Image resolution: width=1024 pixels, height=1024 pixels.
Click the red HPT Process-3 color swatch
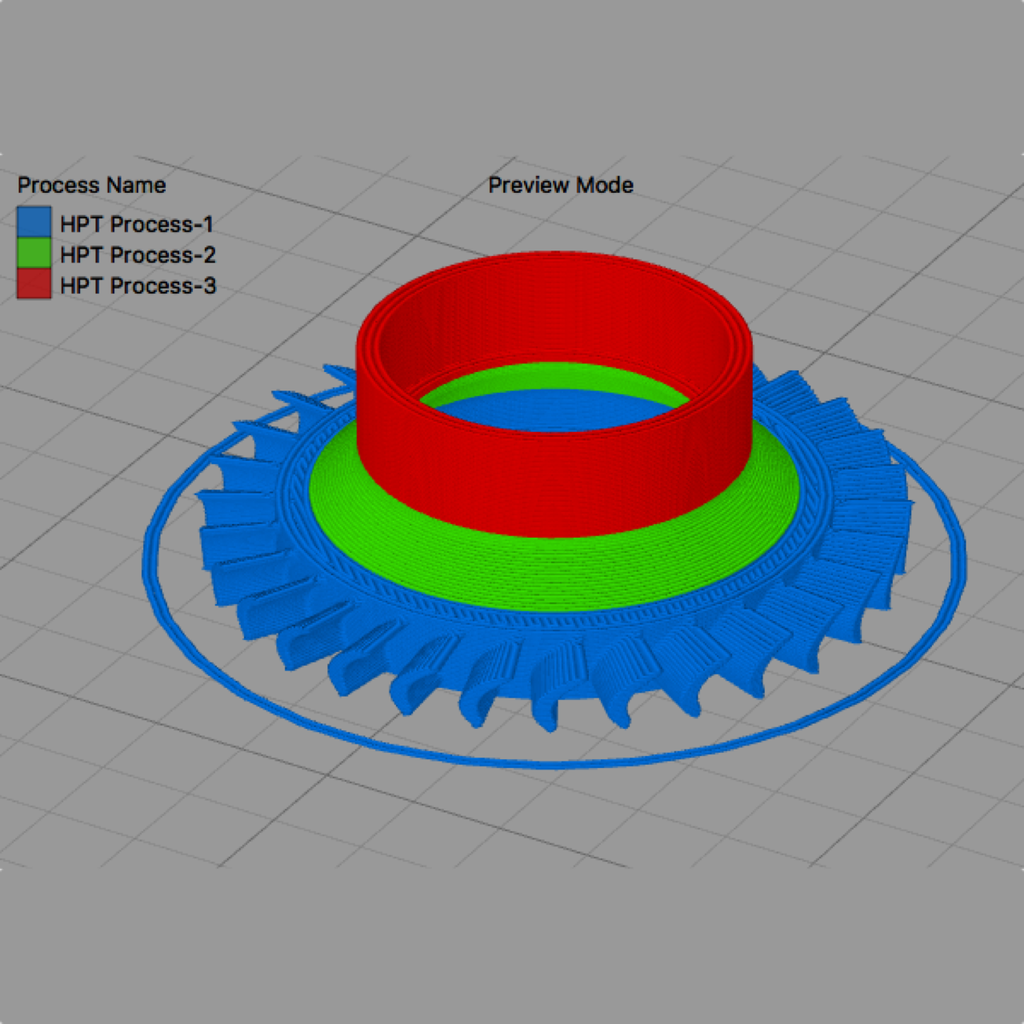(x=34, y=285)
